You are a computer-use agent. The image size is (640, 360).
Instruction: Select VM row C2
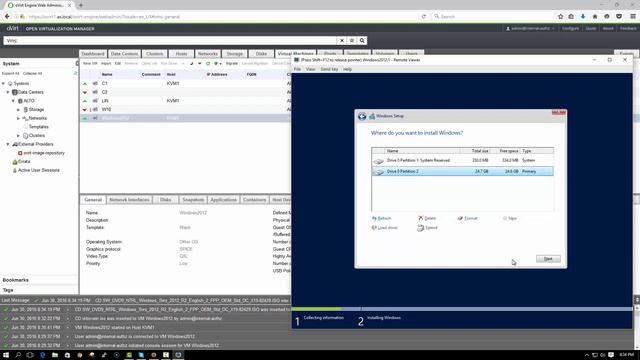click(x=186, y=92)
